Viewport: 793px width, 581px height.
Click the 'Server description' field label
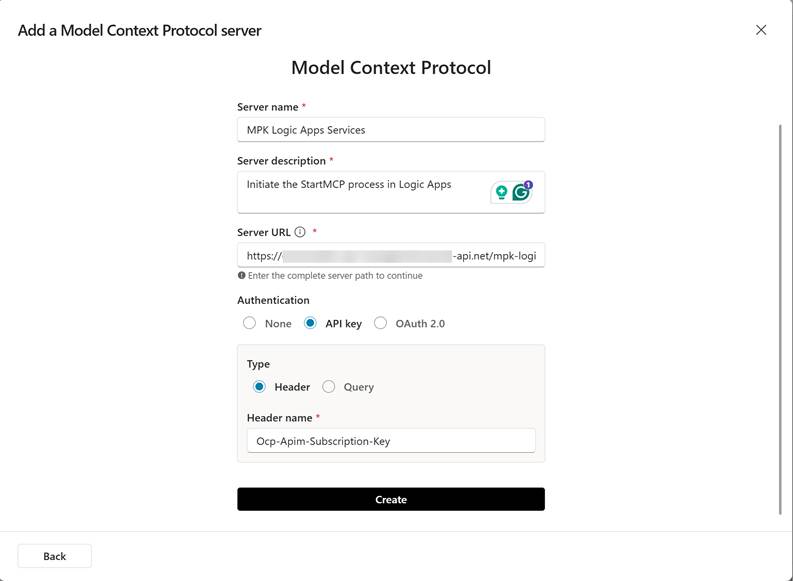pos(281,161)
